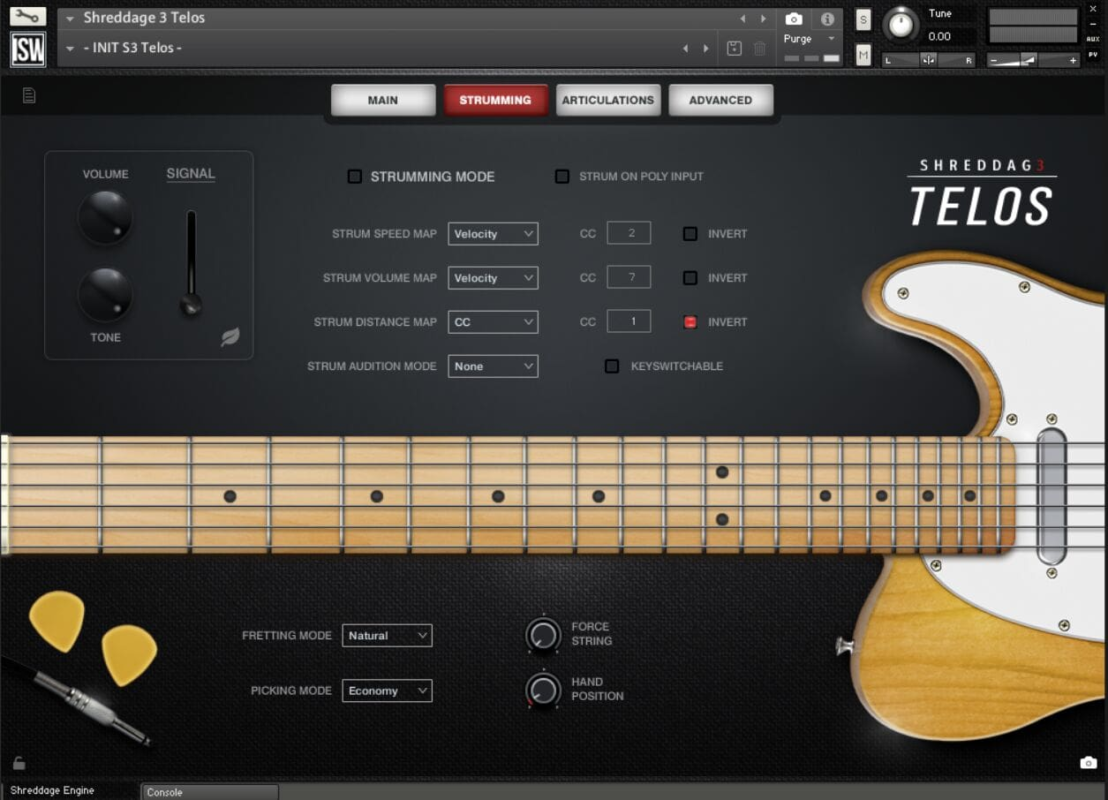The height and width of the screenshot is (800, 1108).
Task: Click the leaf icon in signal panel
Action: point(230,337)
